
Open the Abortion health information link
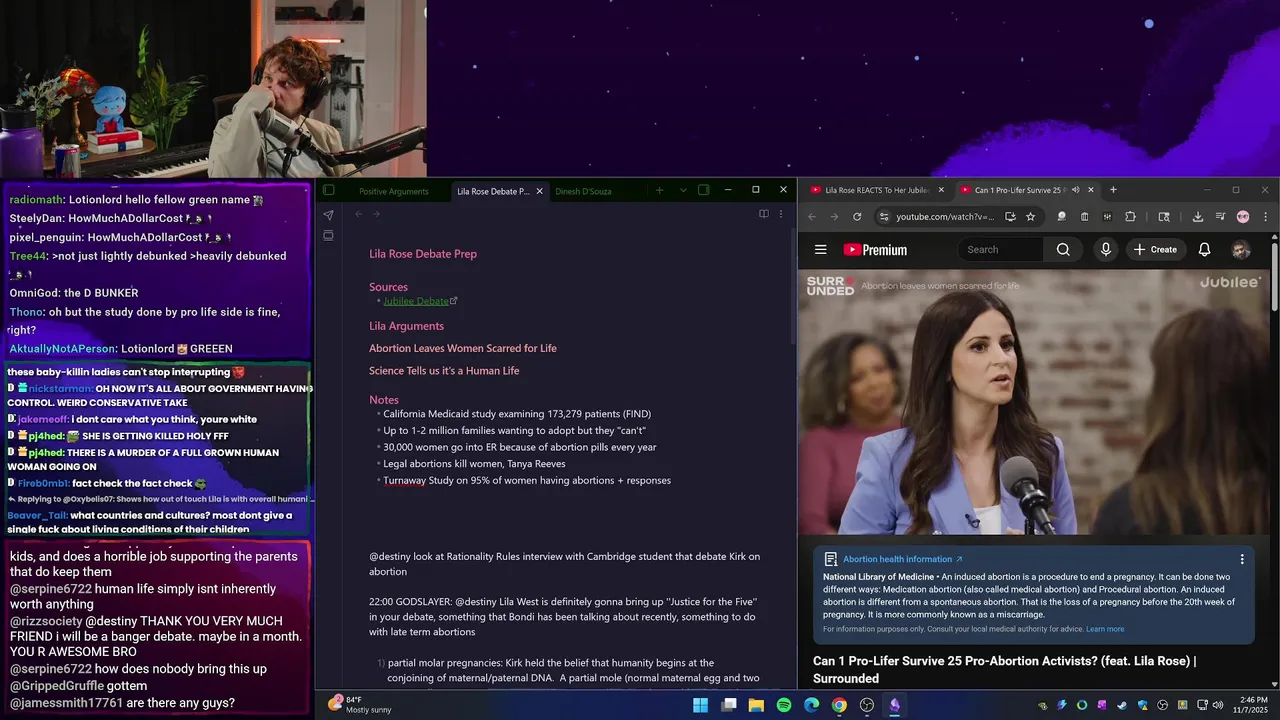(902, 559)
